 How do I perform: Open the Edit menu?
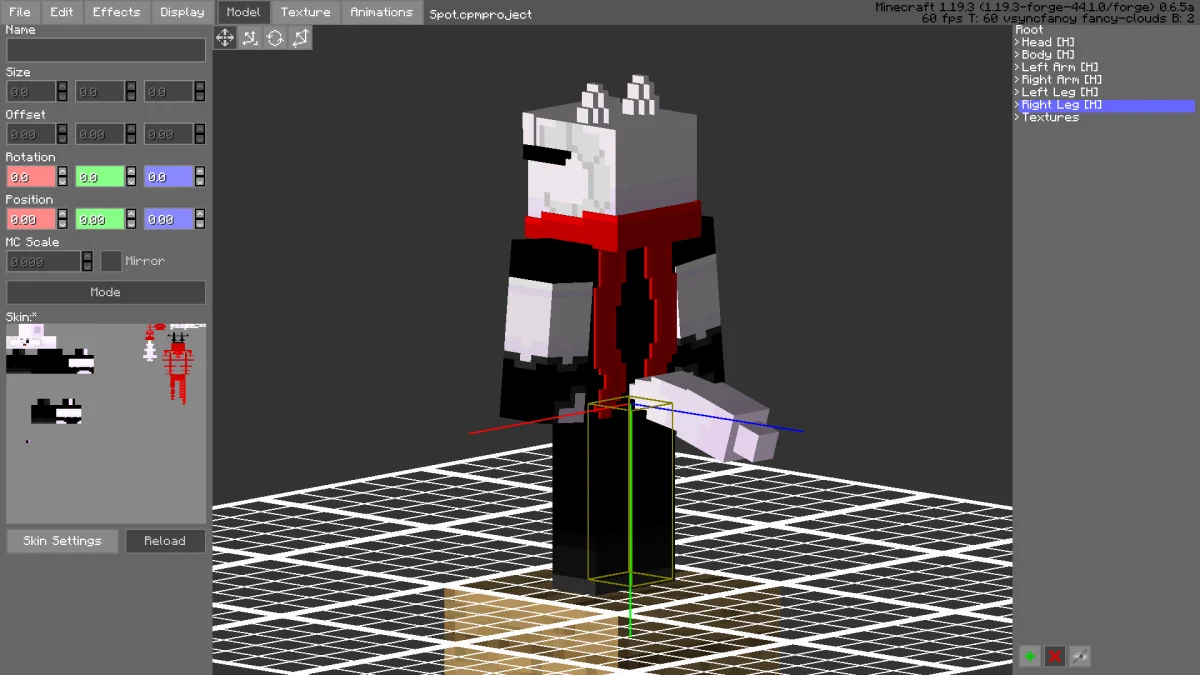[62, 12]
